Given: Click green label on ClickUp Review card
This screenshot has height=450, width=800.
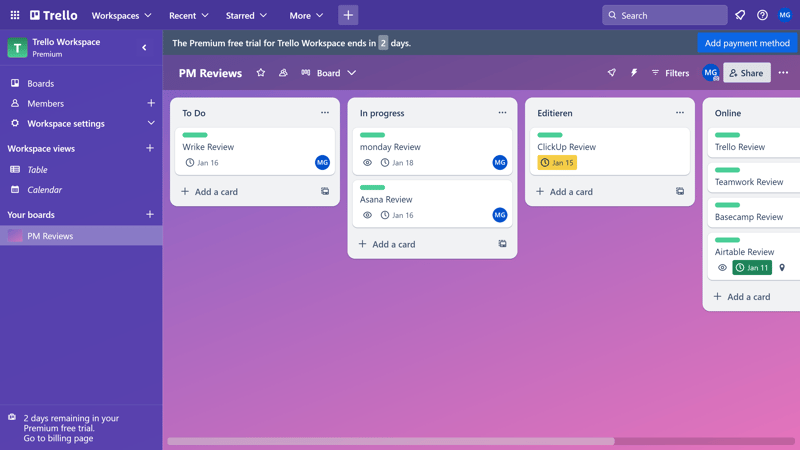Looking at the screenshot, I should (x=550, y=135).
